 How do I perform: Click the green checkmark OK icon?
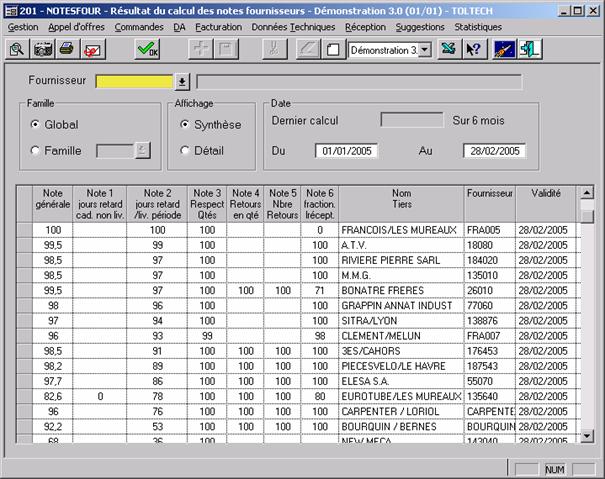coord(147,49)
